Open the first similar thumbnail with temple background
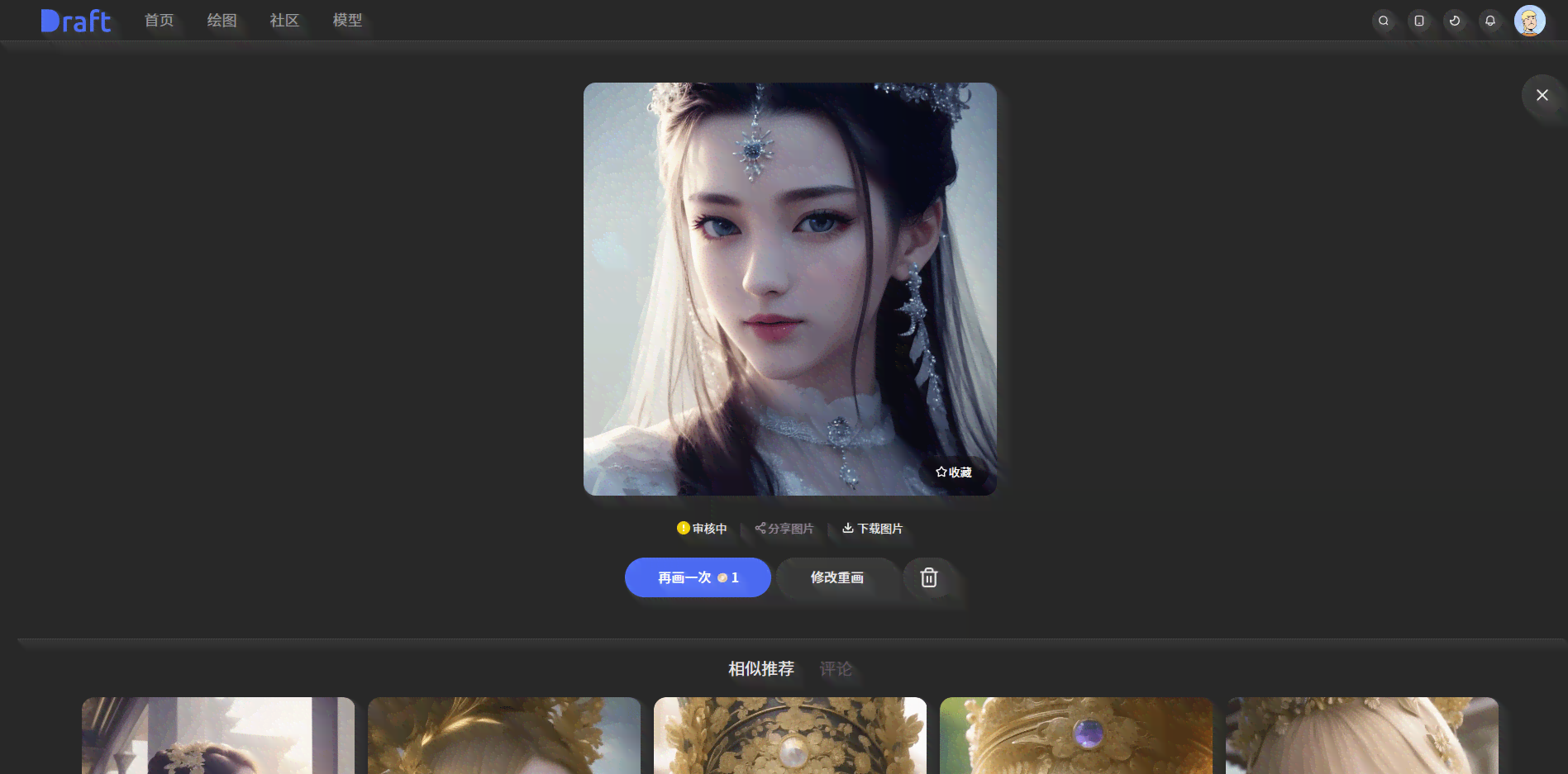Image resolution: width=1568 pixels, height=774 pixels. point(218,735)
